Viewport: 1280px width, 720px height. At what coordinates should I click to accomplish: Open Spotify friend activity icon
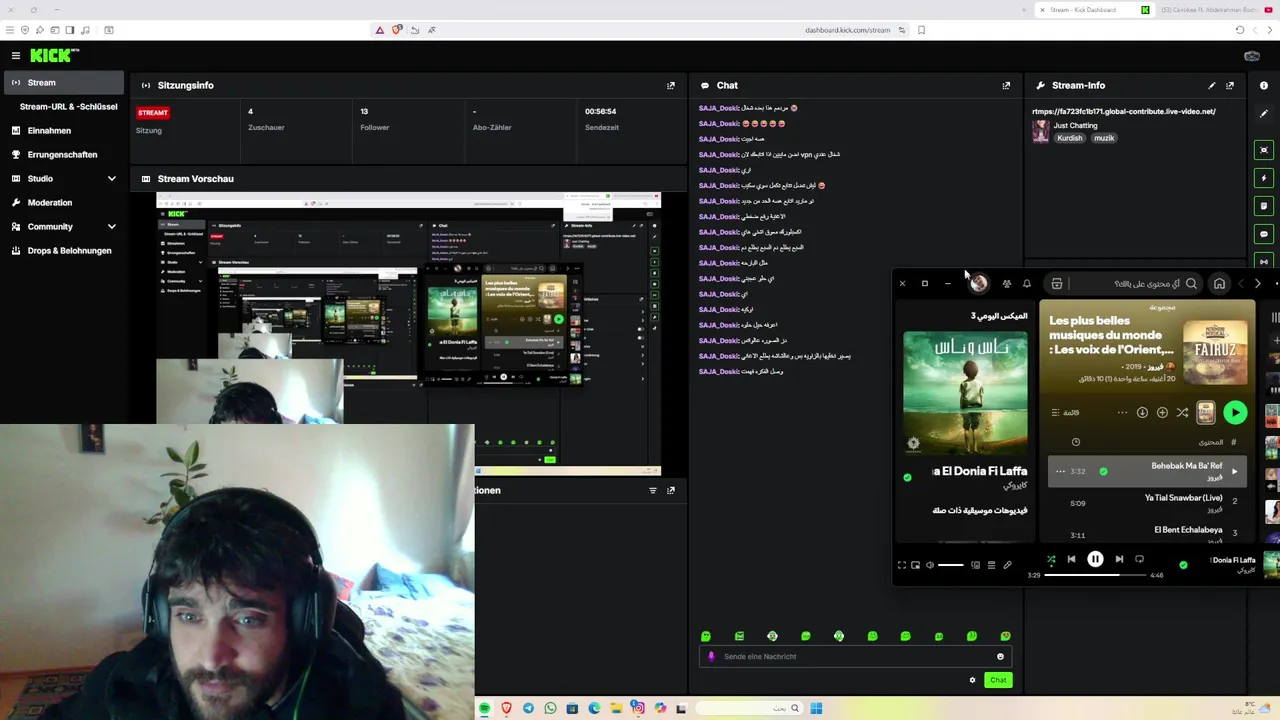[1006, 284]
